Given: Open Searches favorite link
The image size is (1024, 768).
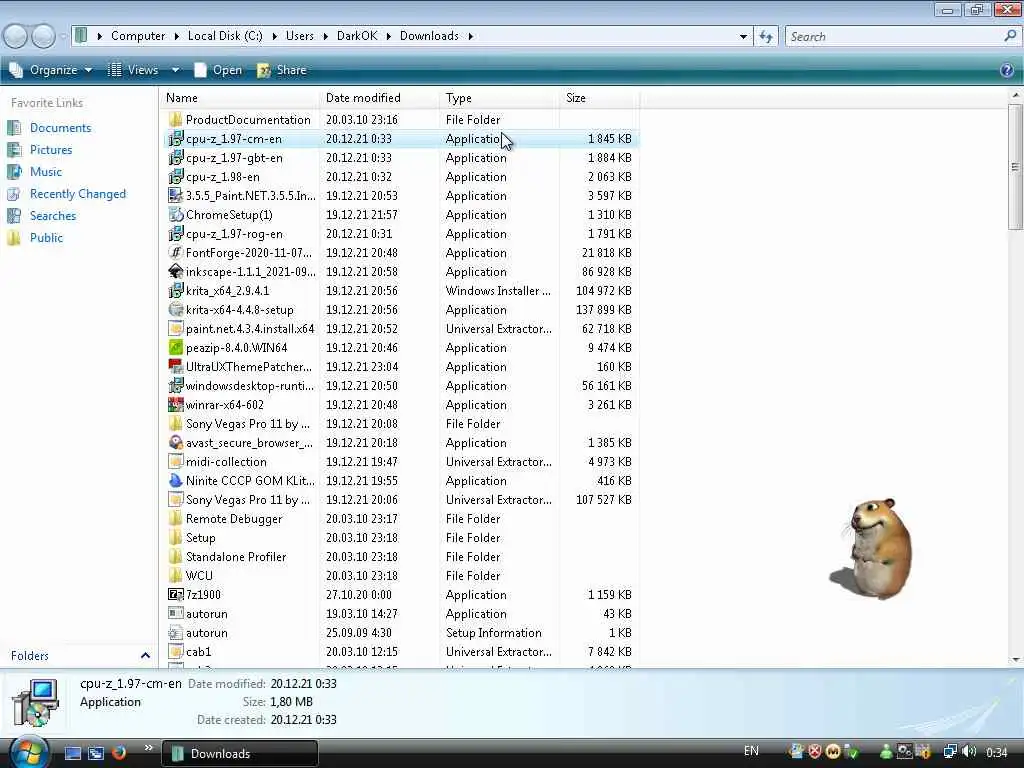Looking at the screenshot, I should point(53,216).
